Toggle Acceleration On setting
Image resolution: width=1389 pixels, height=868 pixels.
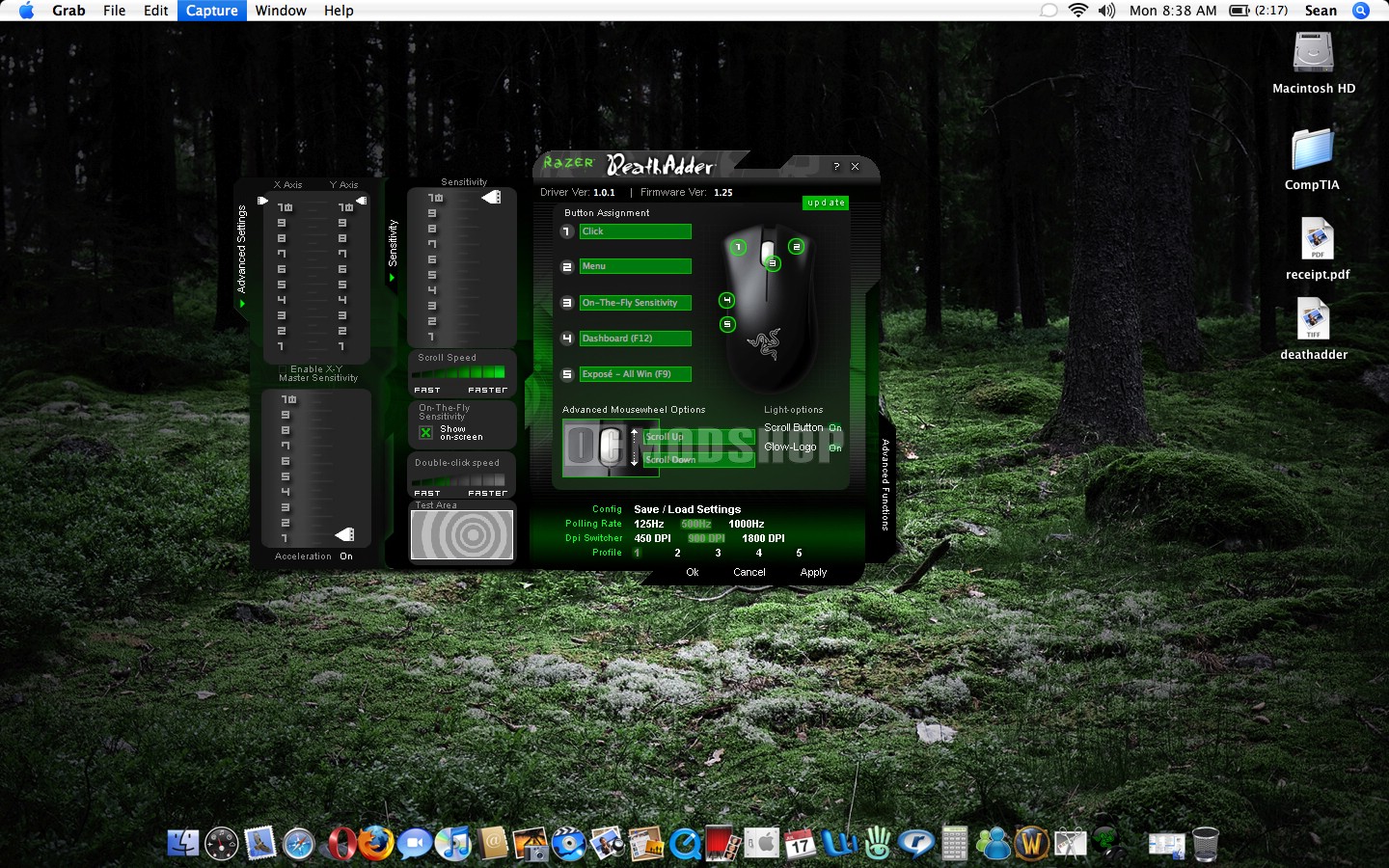(346, 556)
